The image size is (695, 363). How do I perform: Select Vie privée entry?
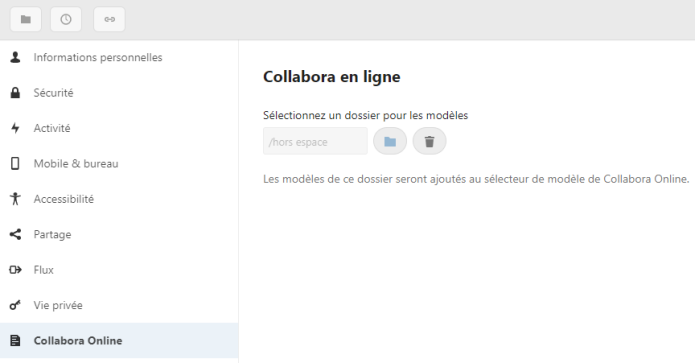coord(119,305)
